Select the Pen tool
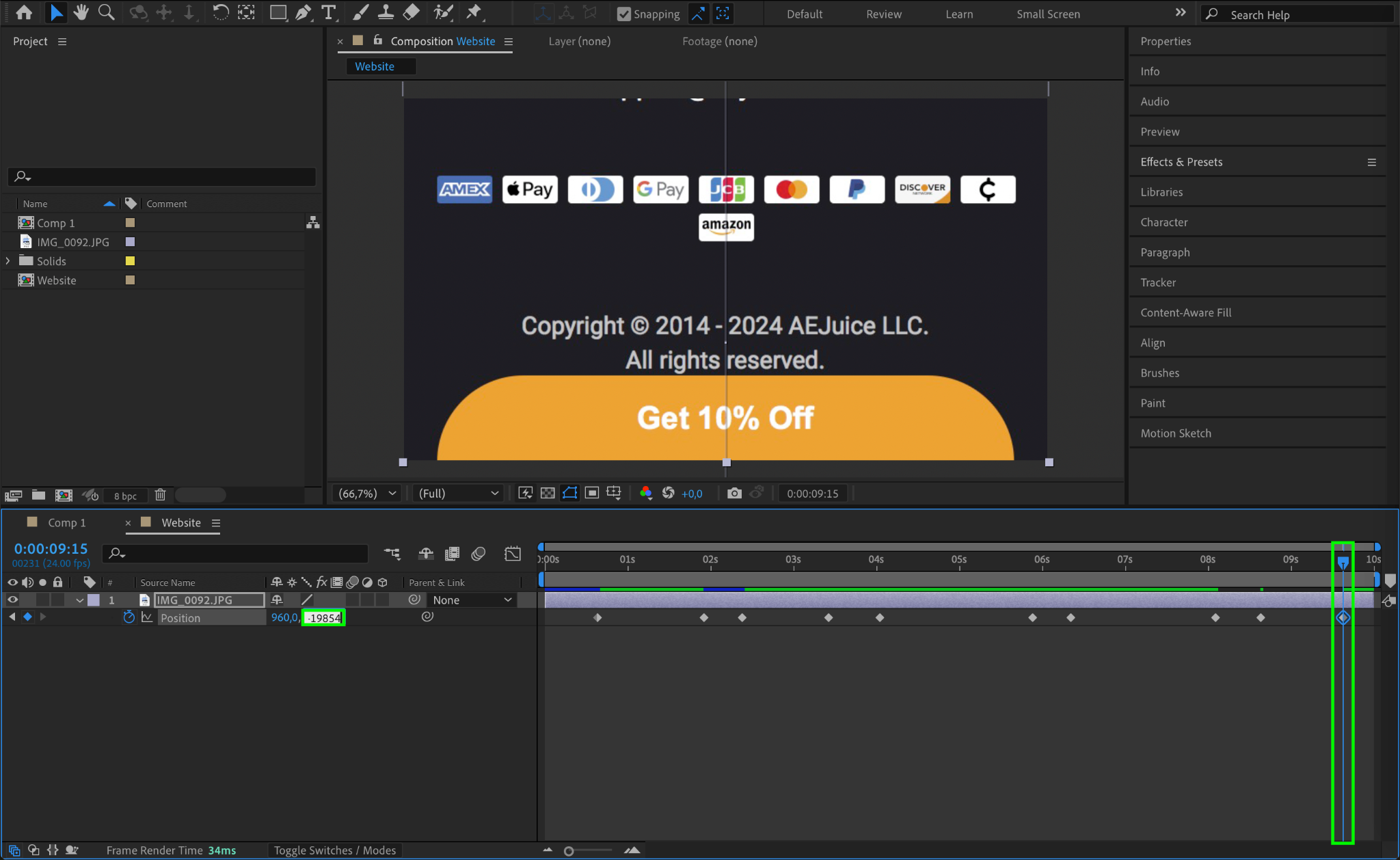The height and width of the screenshot is (860, 1400). coord(303,12)
